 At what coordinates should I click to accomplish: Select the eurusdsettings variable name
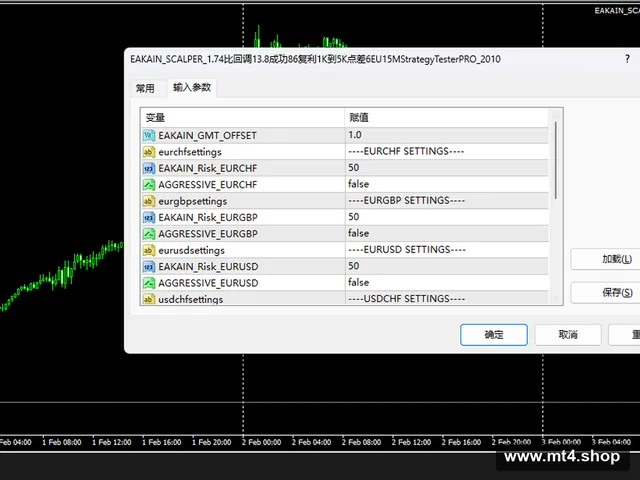coord(191,250)
